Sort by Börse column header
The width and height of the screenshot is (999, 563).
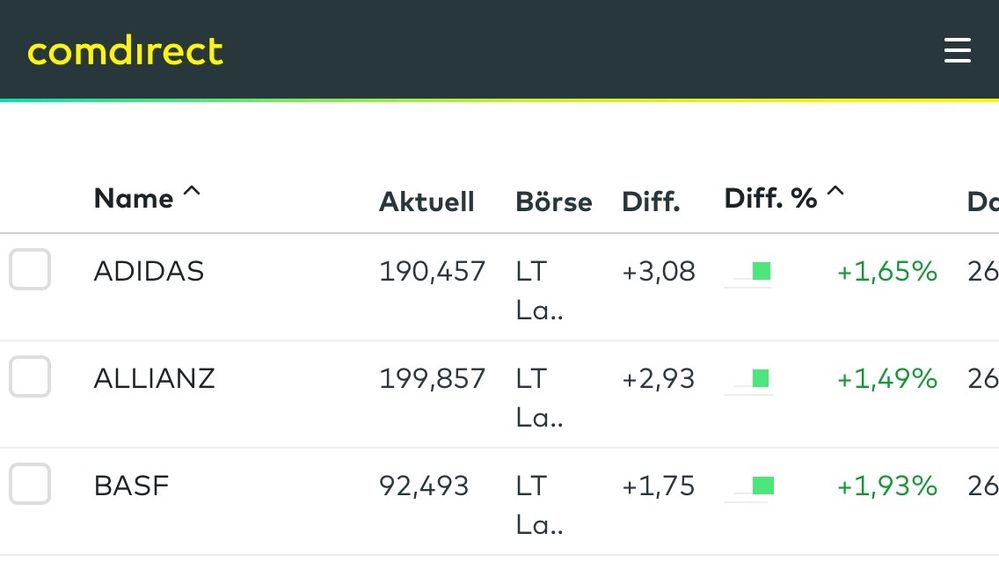click(553, 202)
